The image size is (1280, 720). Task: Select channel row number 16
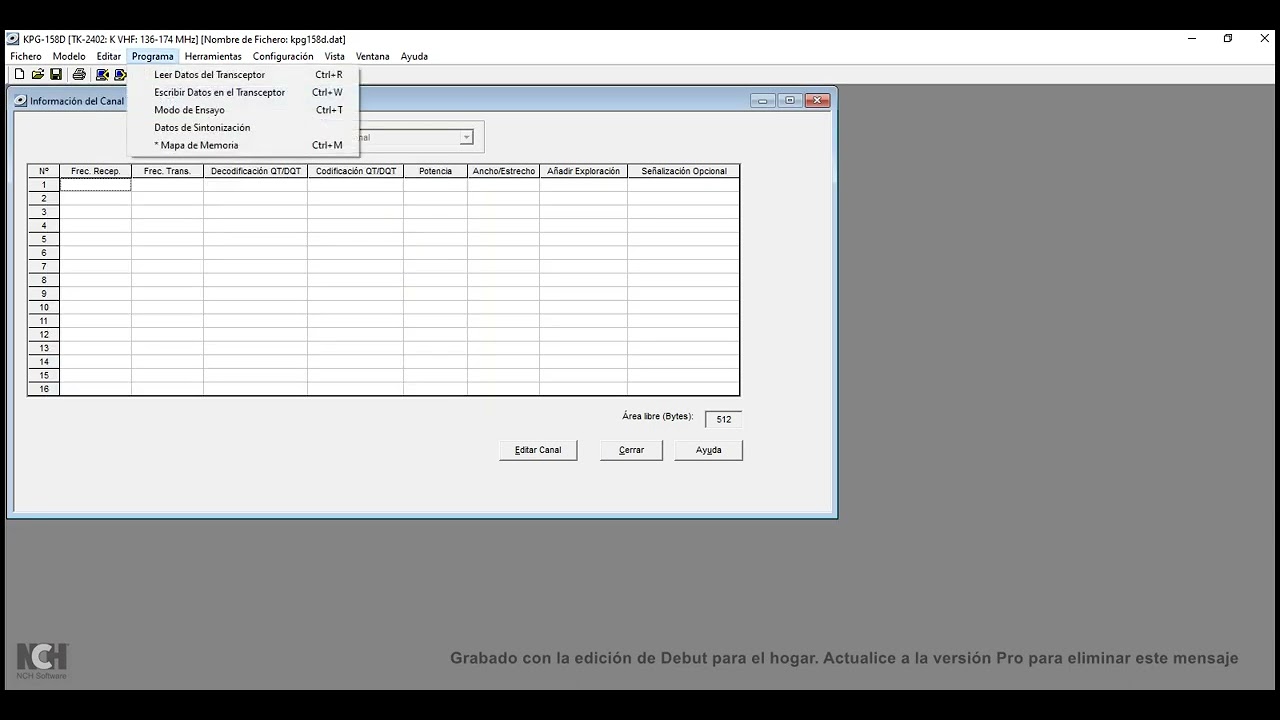(44, 389)
